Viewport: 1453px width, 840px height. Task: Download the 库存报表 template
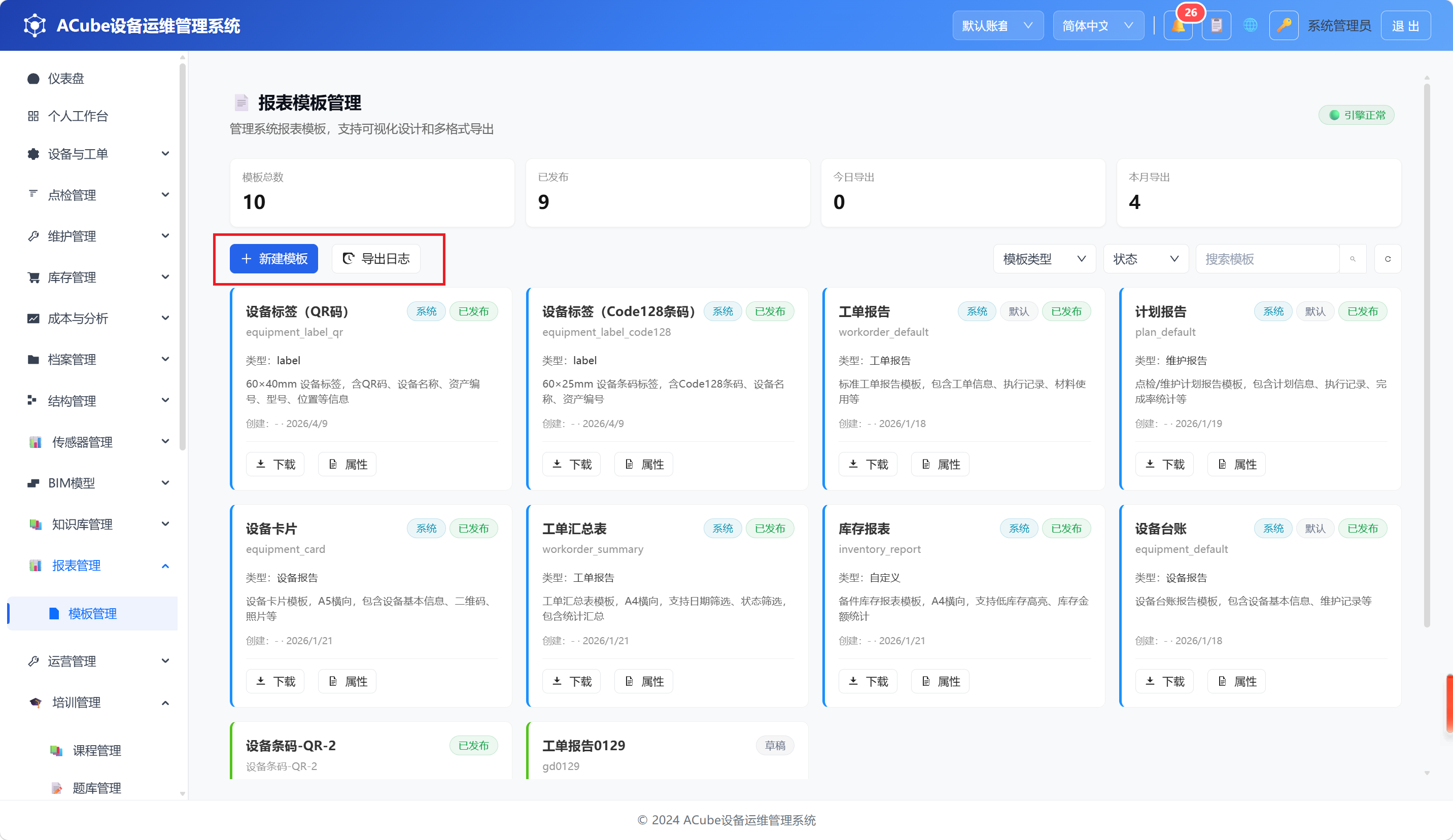pyautogui.click(x=868, y=681)
